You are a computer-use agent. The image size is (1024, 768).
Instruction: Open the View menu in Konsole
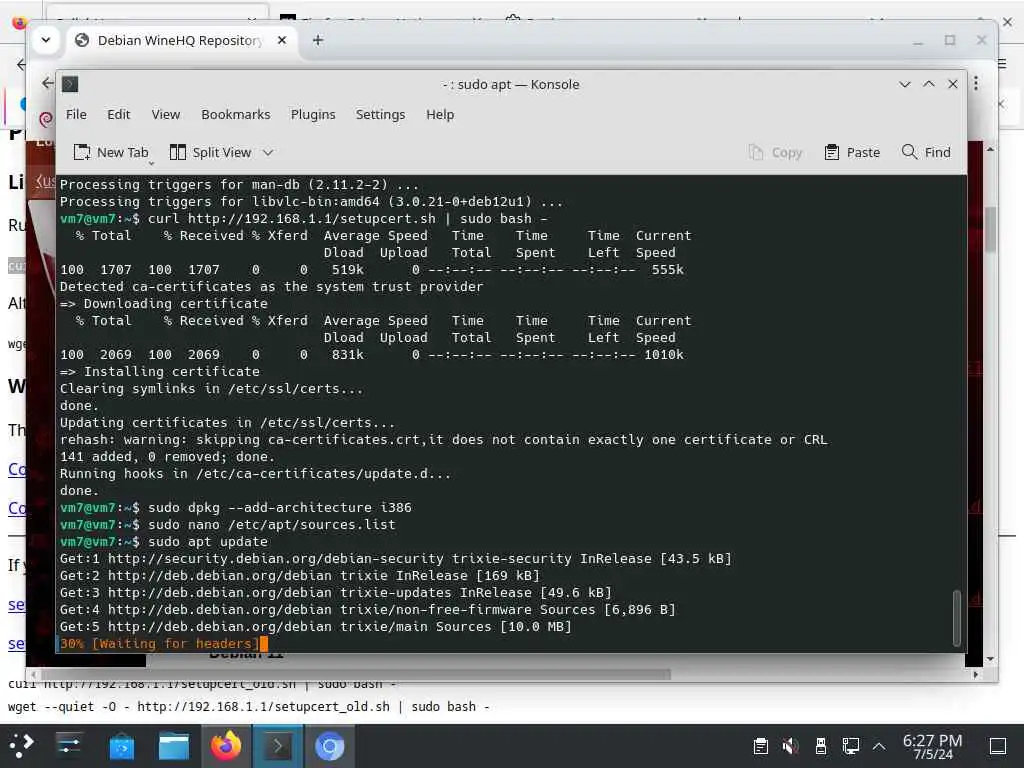click(165, 114)
